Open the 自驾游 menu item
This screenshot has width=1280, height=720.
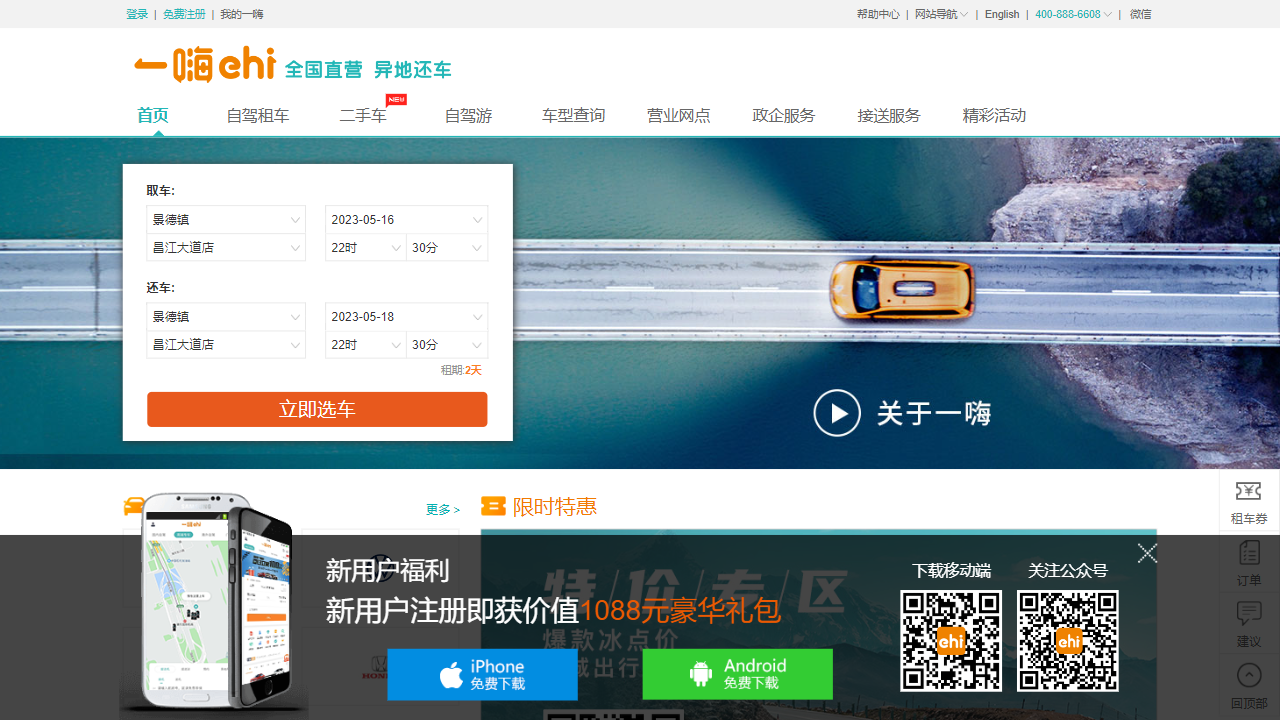[468, 116]
